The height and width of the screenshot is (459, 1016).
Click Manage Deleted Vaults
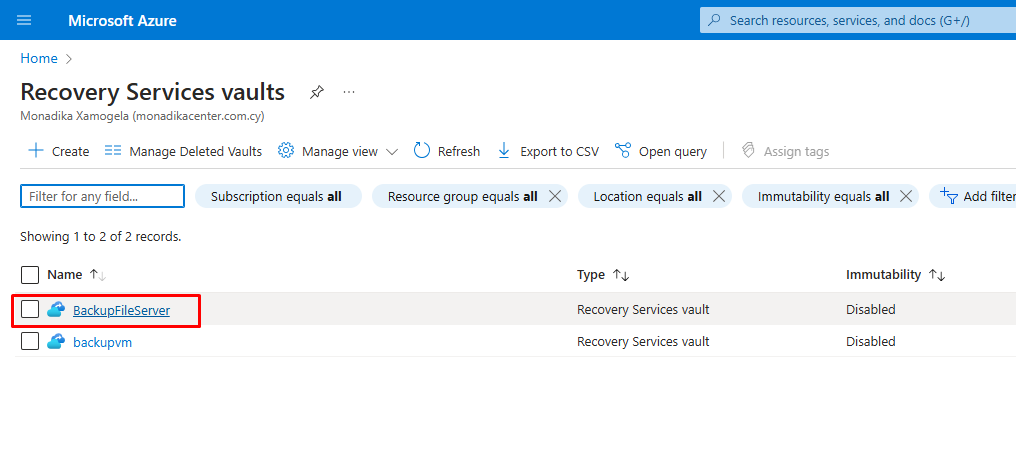click(183, 151)
